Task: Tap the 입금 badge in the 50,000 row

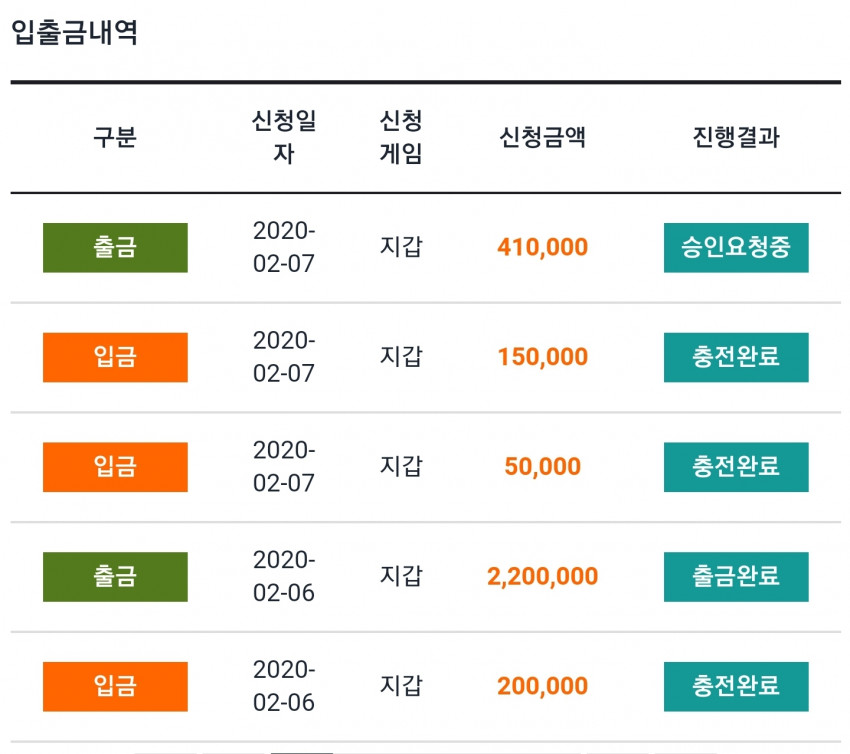Action: 115,467
